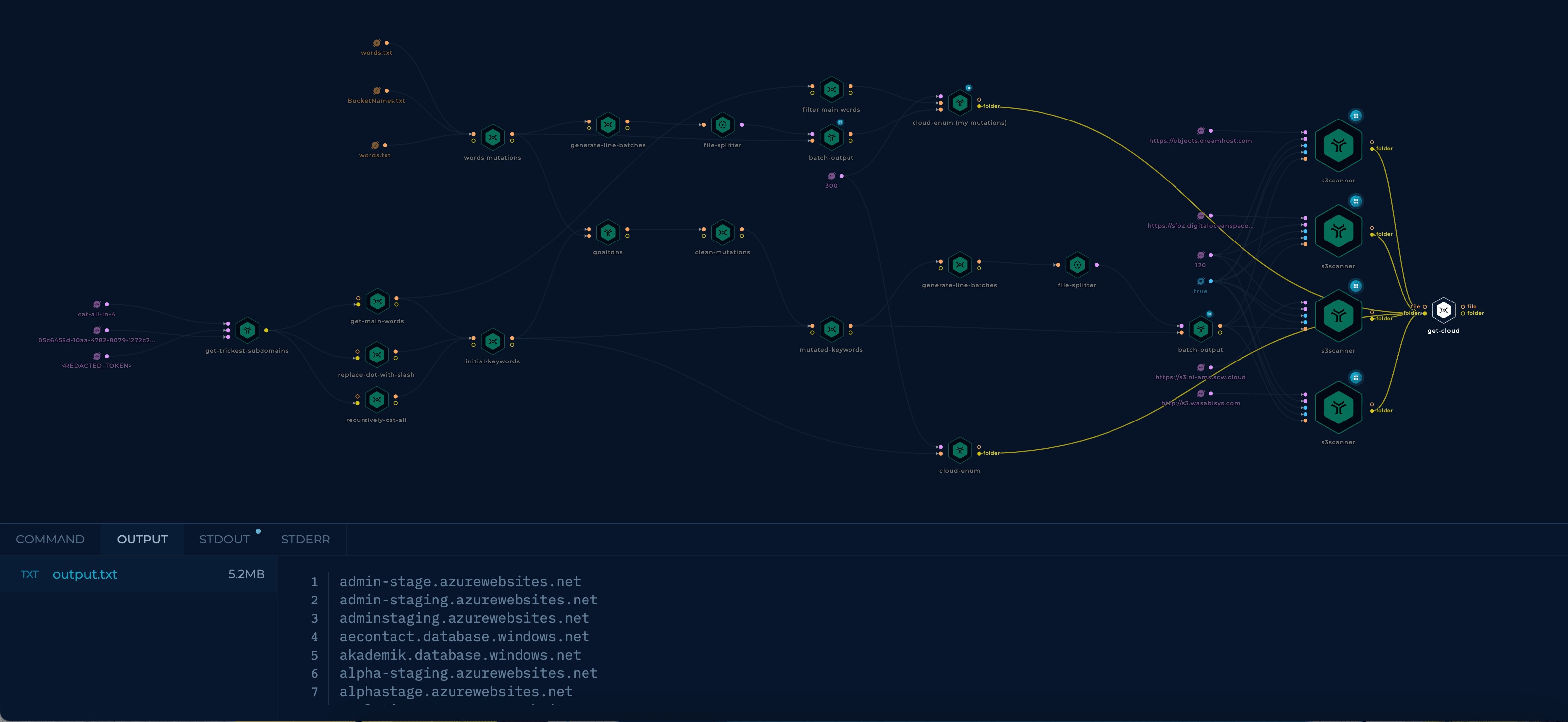Click the topmost words.txt input node

(x=376, y=43)
